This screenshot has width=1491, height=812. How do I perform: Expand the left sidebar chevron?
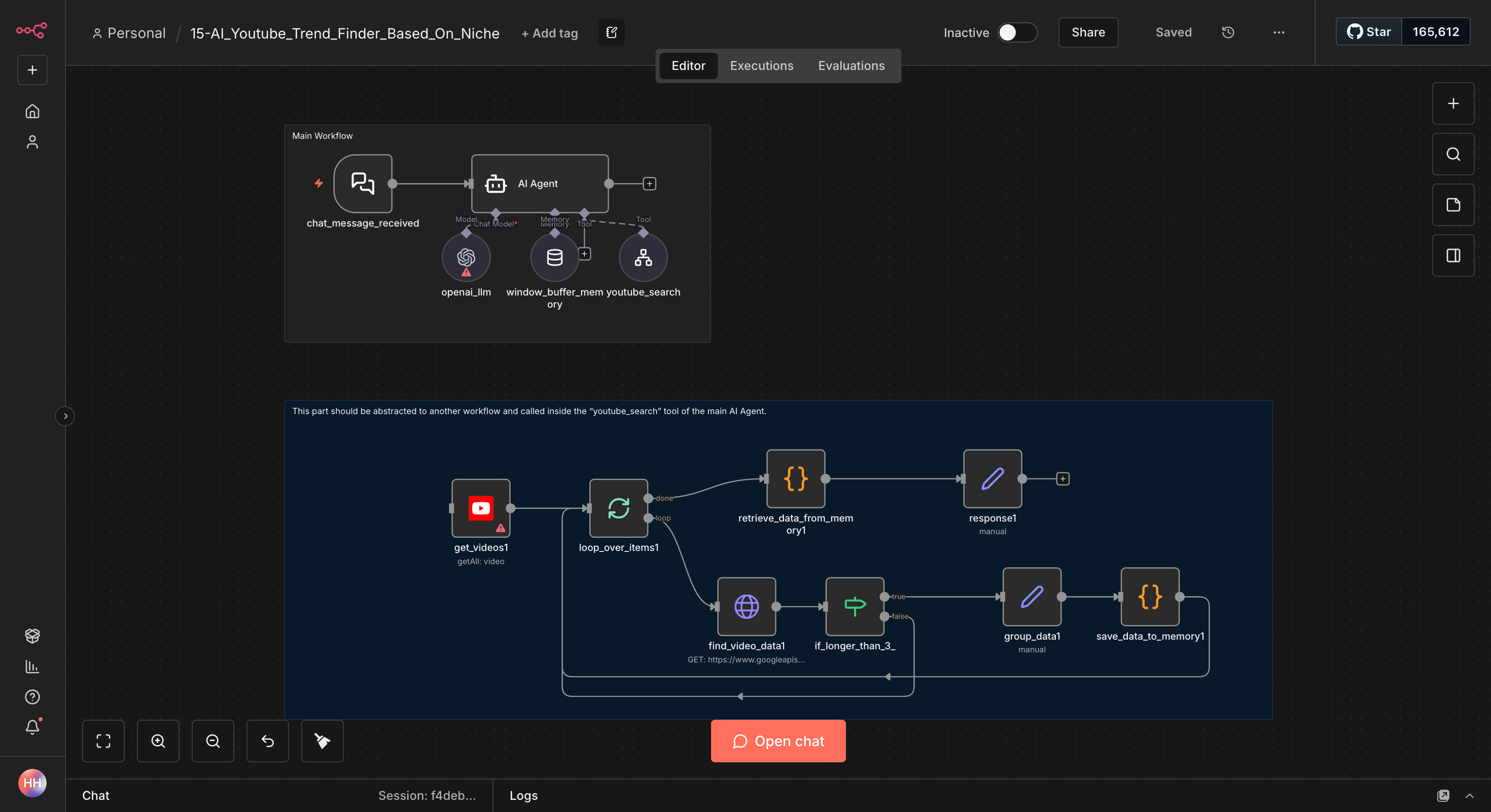[x=65, y=416]
